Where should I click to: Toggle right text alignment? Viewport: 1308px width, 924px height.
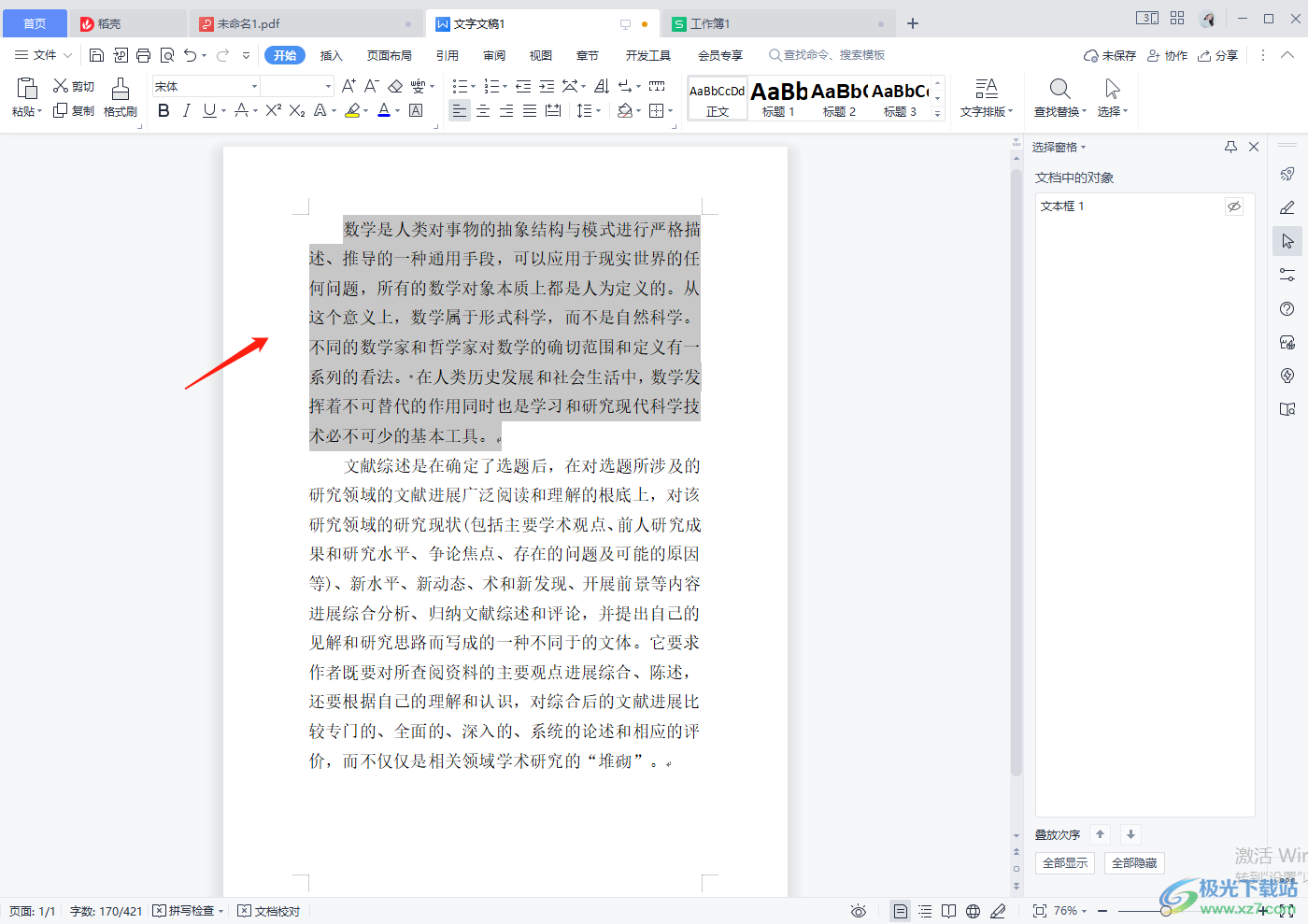coord(506,110)
